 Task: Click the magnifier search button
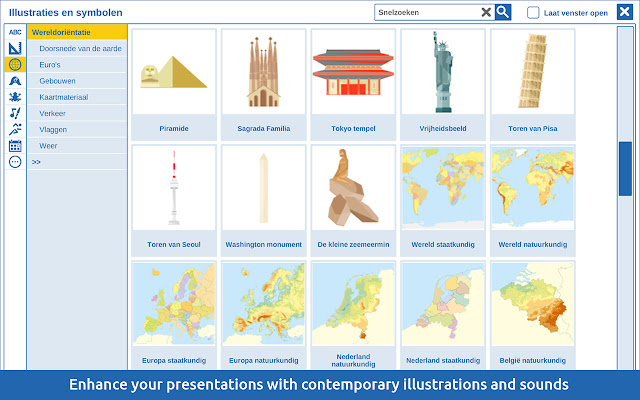[x=503, y=13]
